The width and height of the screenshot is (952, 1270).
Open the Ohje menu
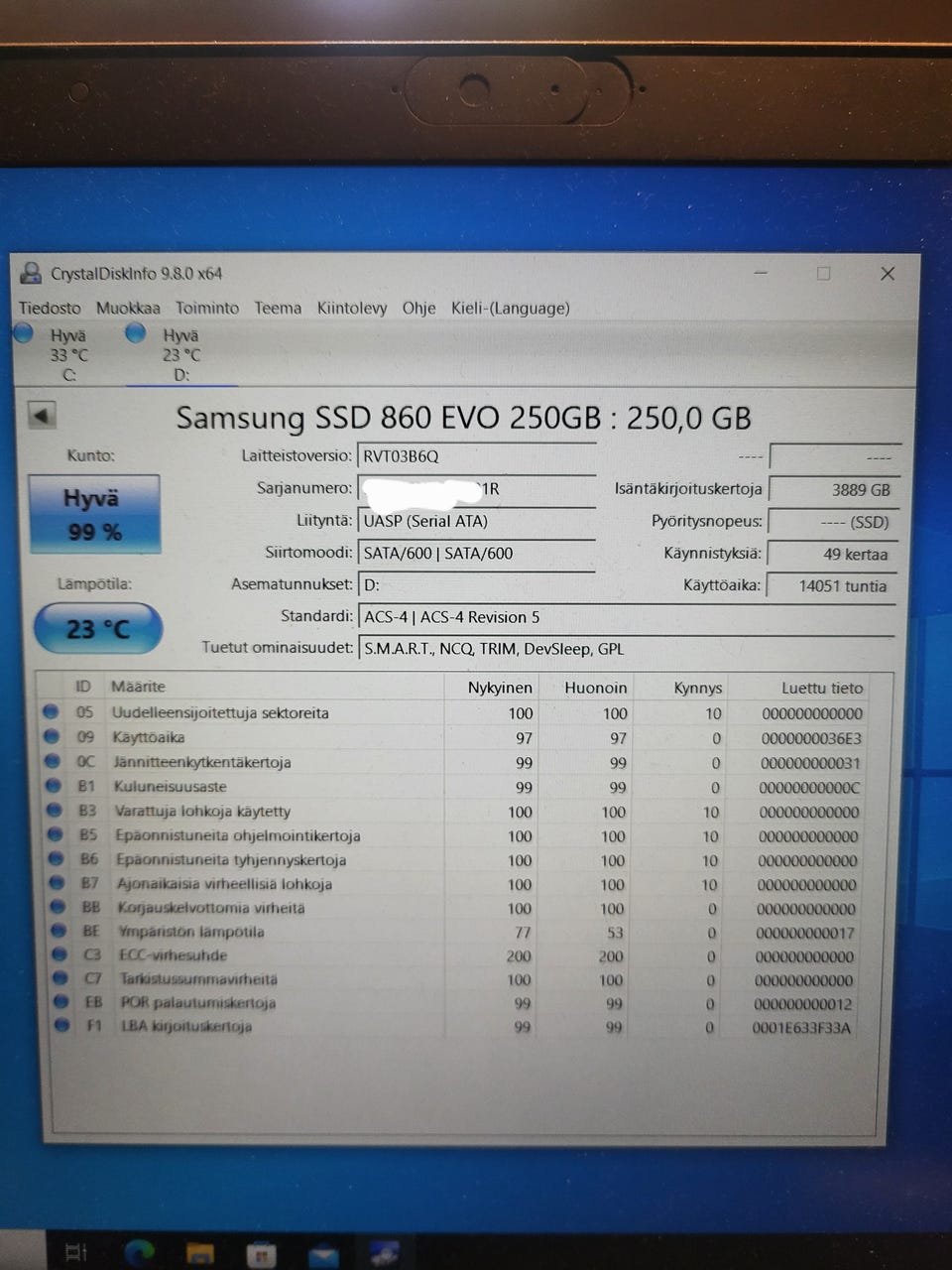tap(418, 308)
